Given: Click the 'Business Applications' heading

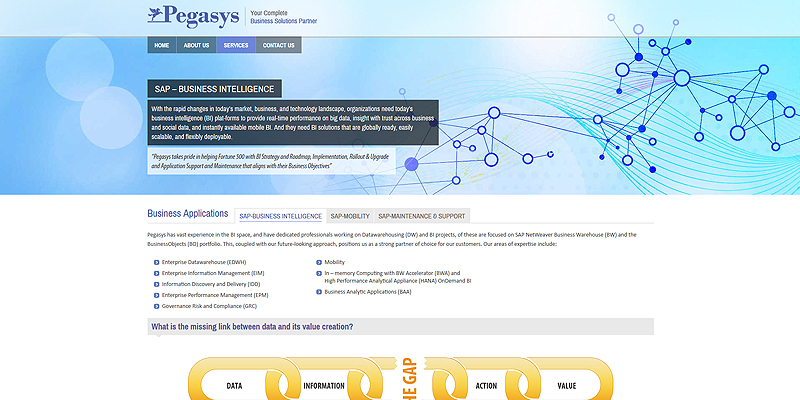Looking at the screenshot, I should click(188, 213).
